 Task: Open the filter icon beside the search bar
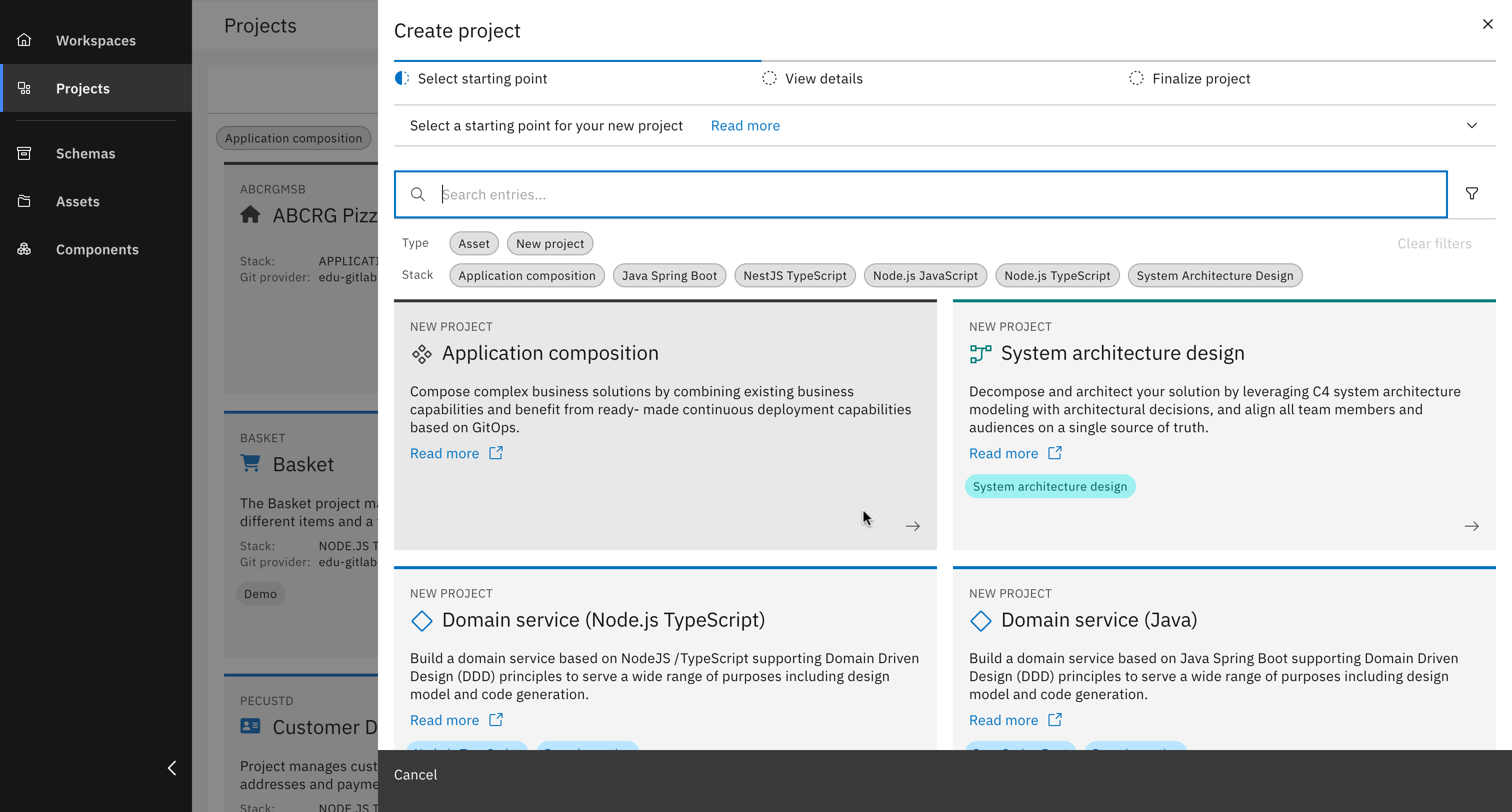click(x=1471, y=193)
